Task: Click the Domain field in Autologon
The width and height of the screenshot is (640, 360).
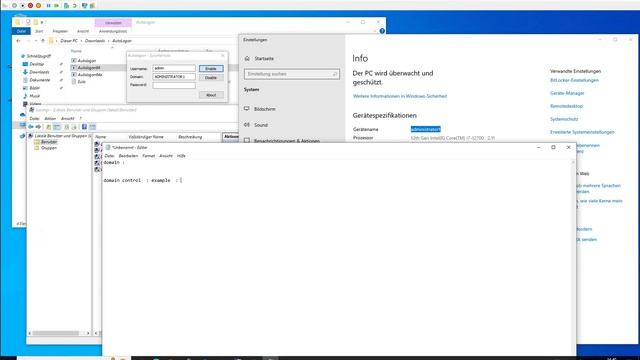Action: (174, 77)
